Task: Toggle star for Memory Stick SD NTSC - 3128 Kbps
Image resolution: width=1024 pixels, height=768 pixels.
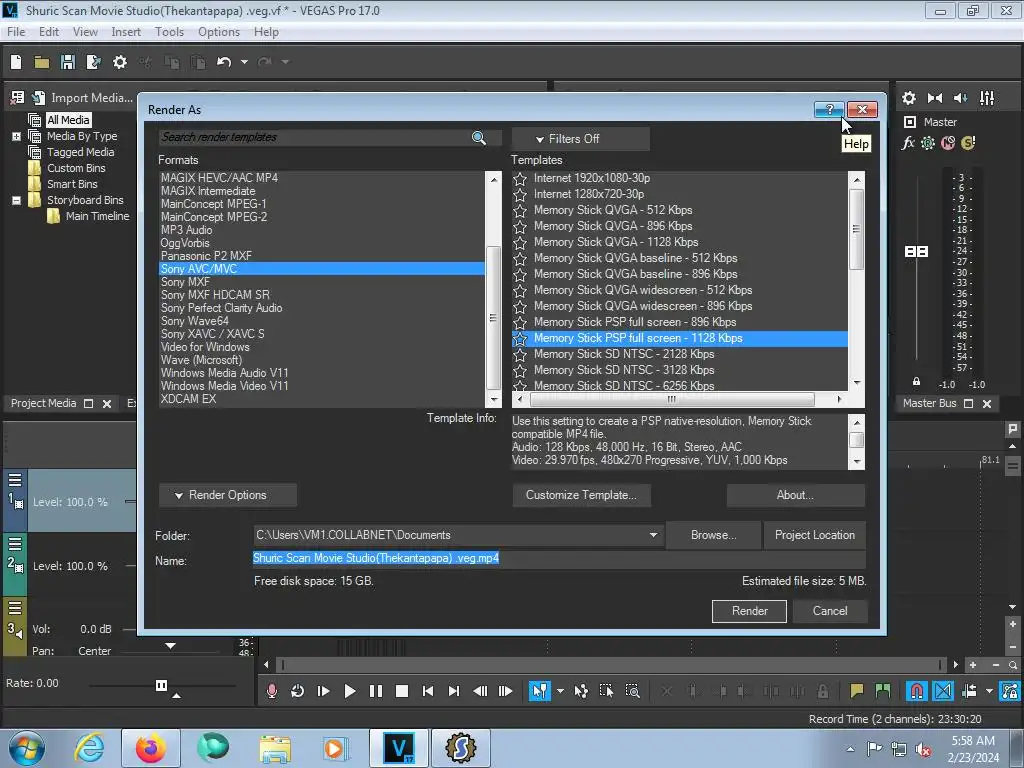Action: click(x=520, y=370)
